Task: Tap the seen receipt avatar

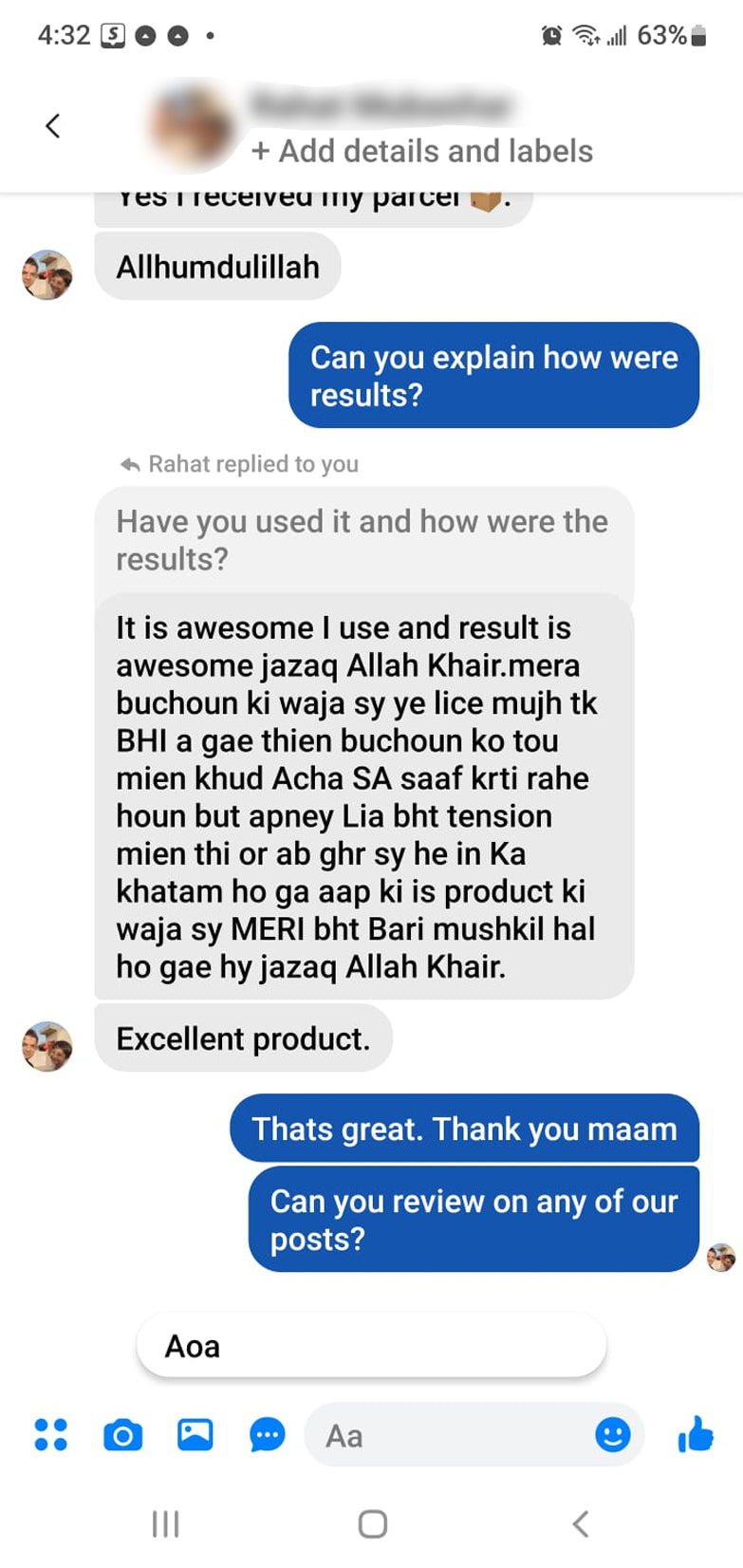Action: [721, 1258]
